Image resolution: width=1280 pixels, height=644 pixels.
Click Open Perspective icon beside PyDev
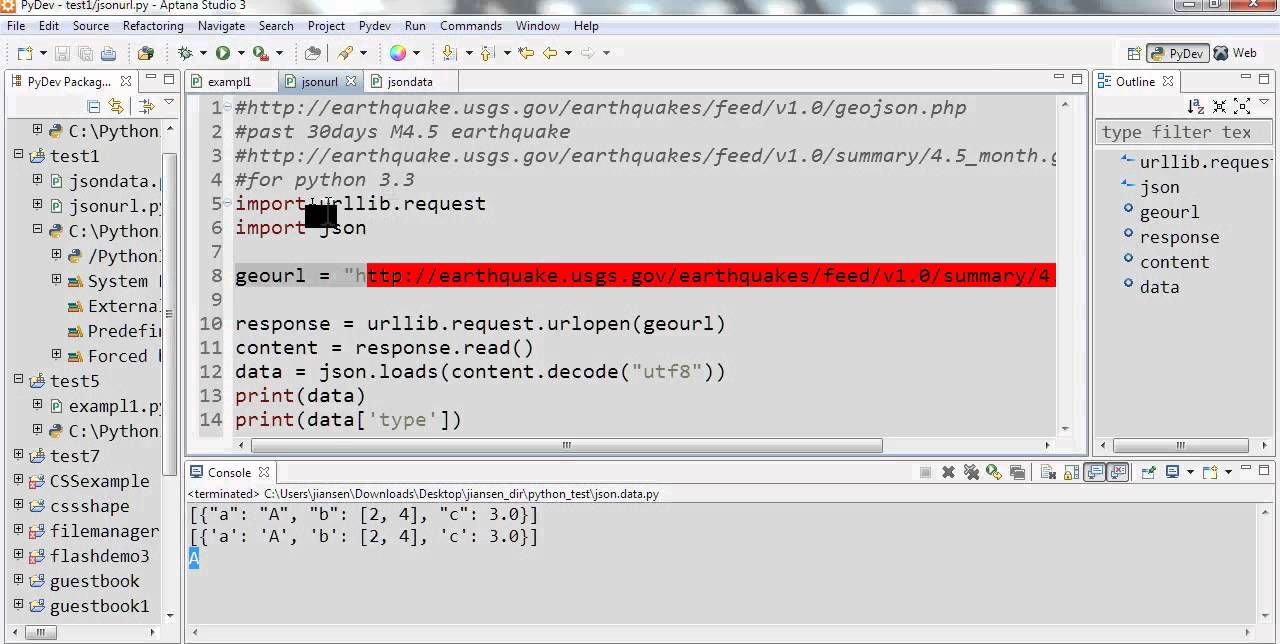(1134, 53)
